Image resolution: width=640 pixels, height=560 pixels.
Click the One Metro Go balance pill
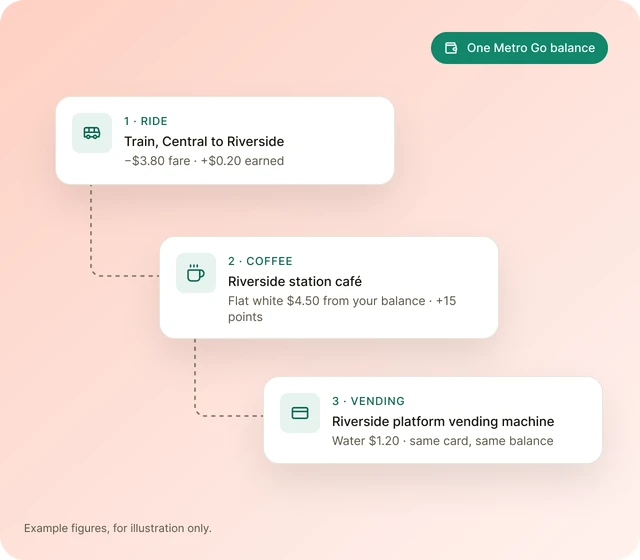(519, 48)
